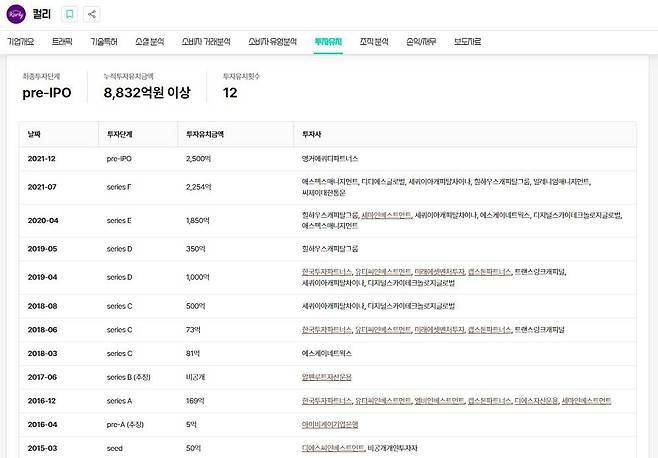Click the 1,000억 amount cell
The width and height of the screenshot is (658, 458).
pyautogui.click(x=198, y=277)
